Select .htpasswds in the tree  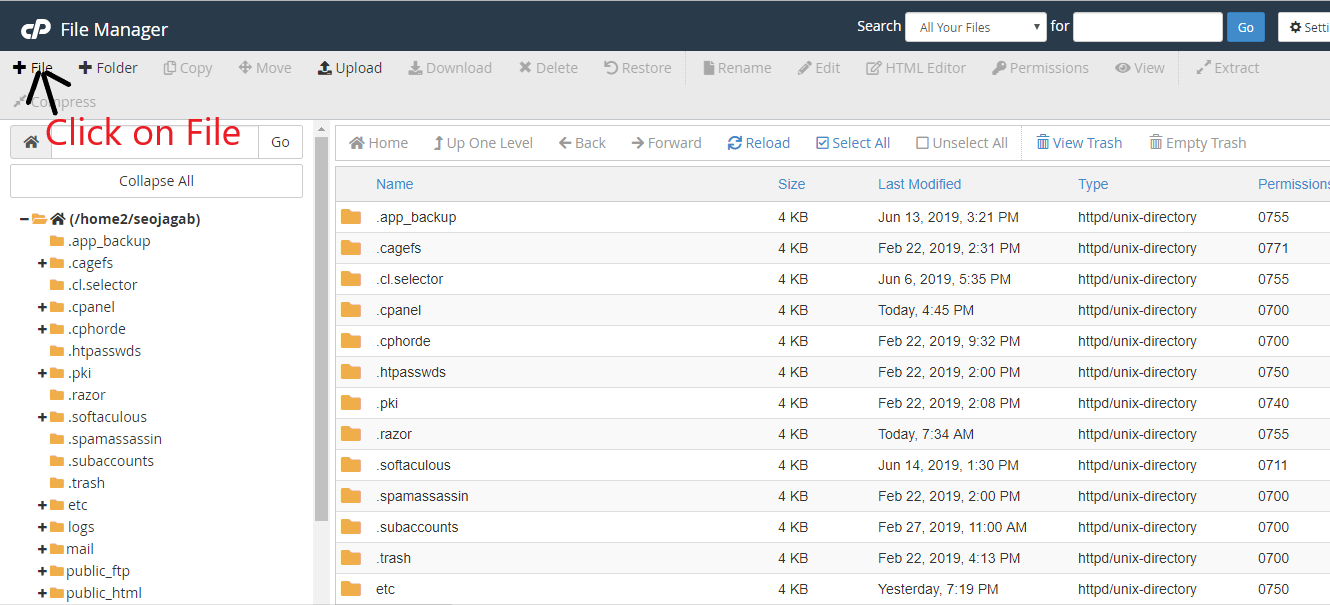[104, 351]
